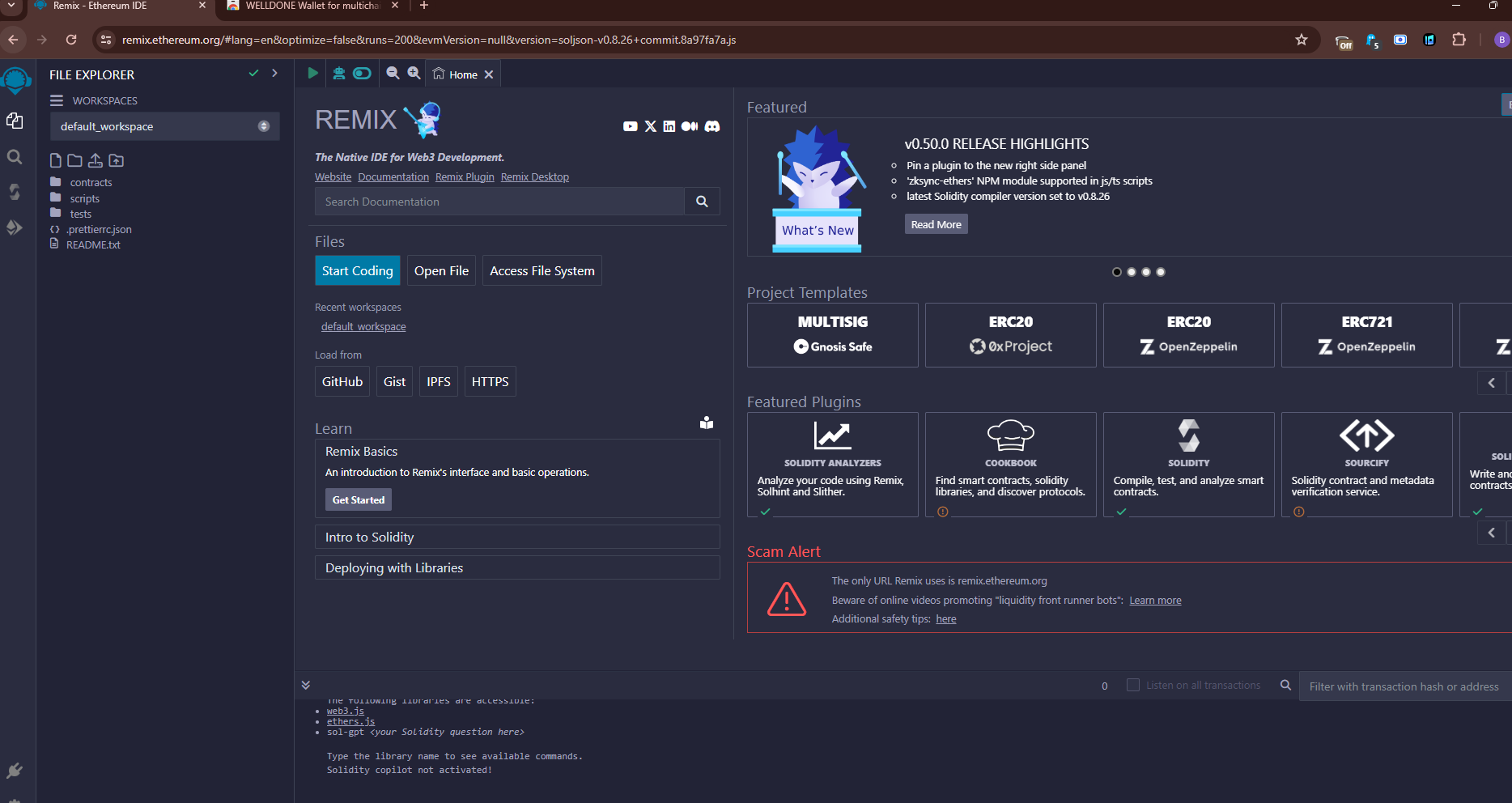The height and width of the screenshot is (803, 1512).
Task: Close the Home tab
Action: click(489, 74)
